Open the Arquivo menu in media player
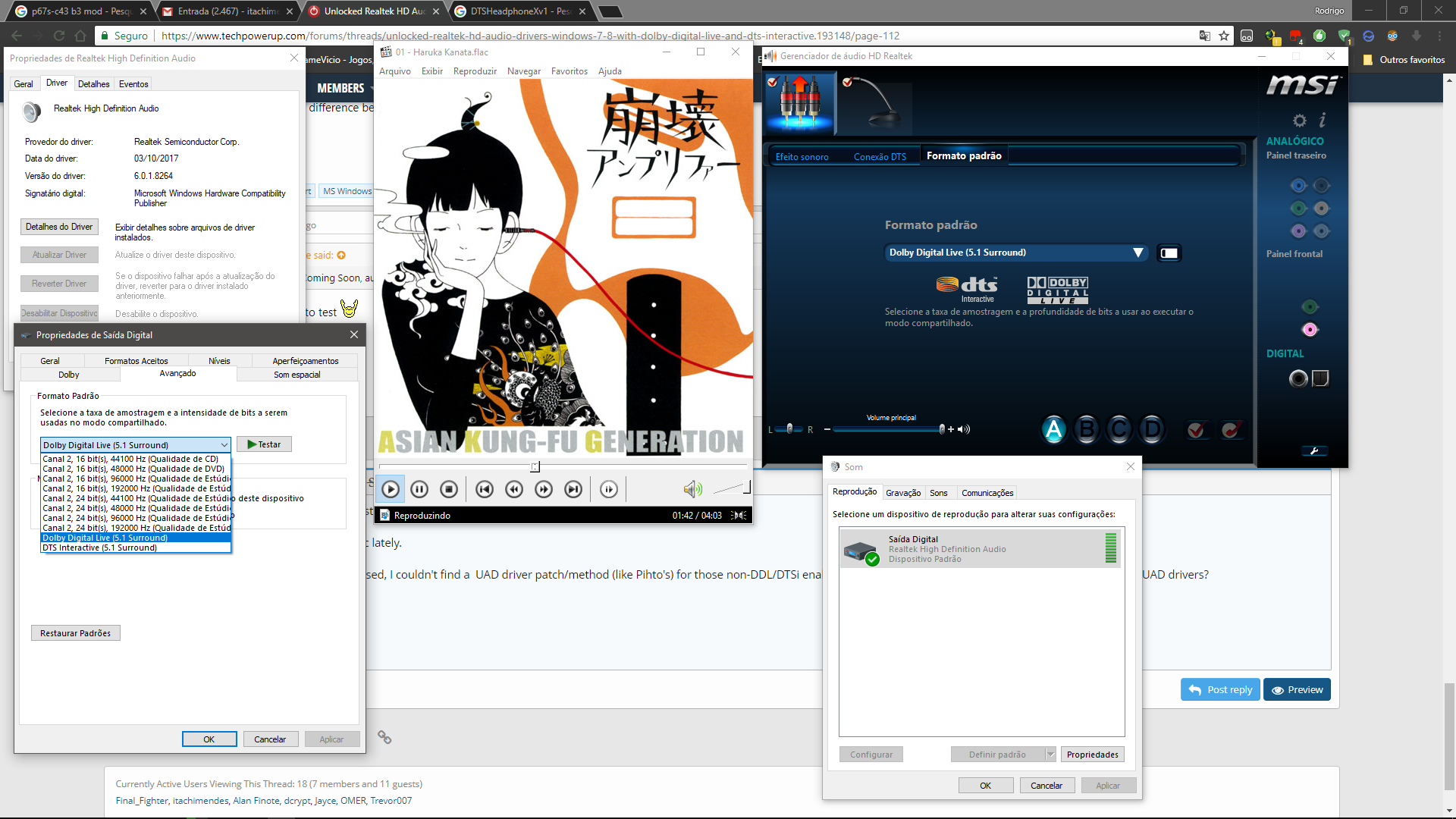Screen dimensions: 1456x819 tap(394, 71)
